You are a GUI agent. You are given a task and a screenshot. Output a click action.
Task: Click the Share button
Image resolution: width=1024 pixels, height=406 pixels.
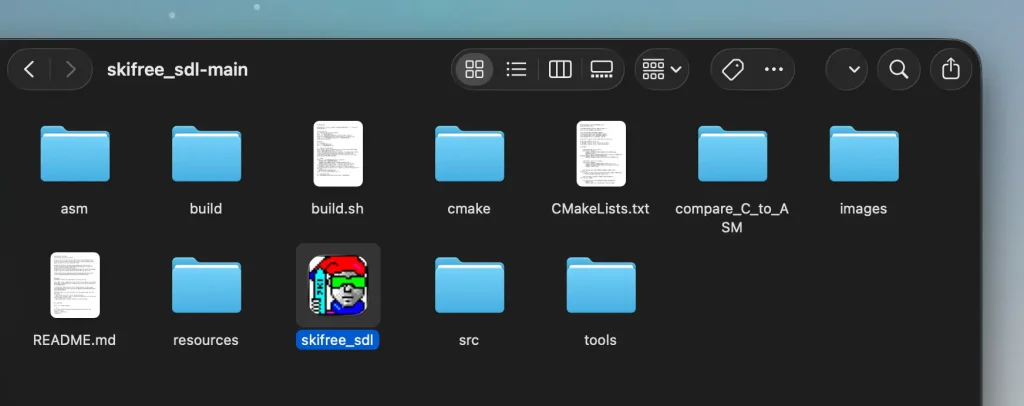pos(950,69)
